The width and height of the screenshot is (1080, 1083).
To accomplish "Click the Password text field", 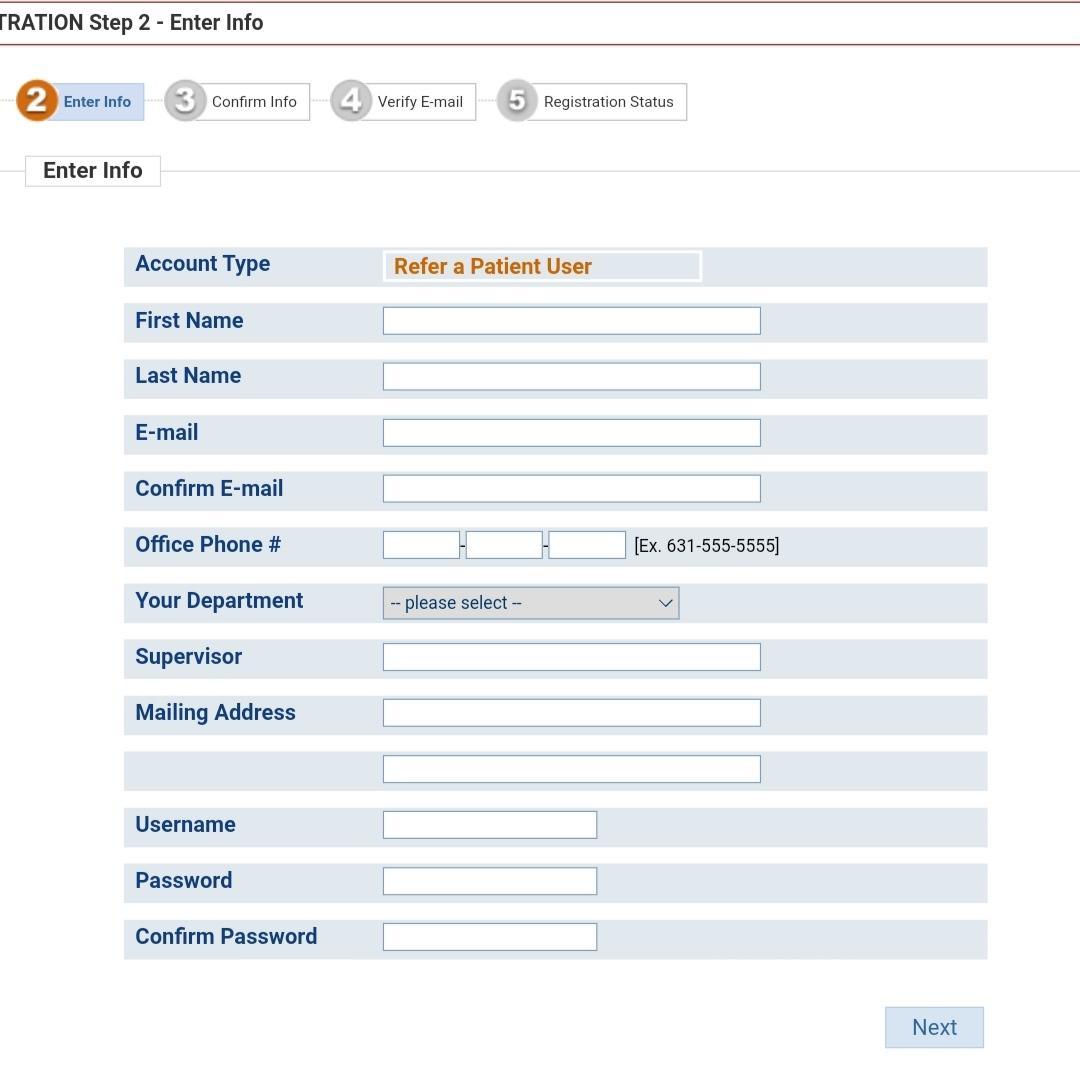I will (x=490, y=881).
